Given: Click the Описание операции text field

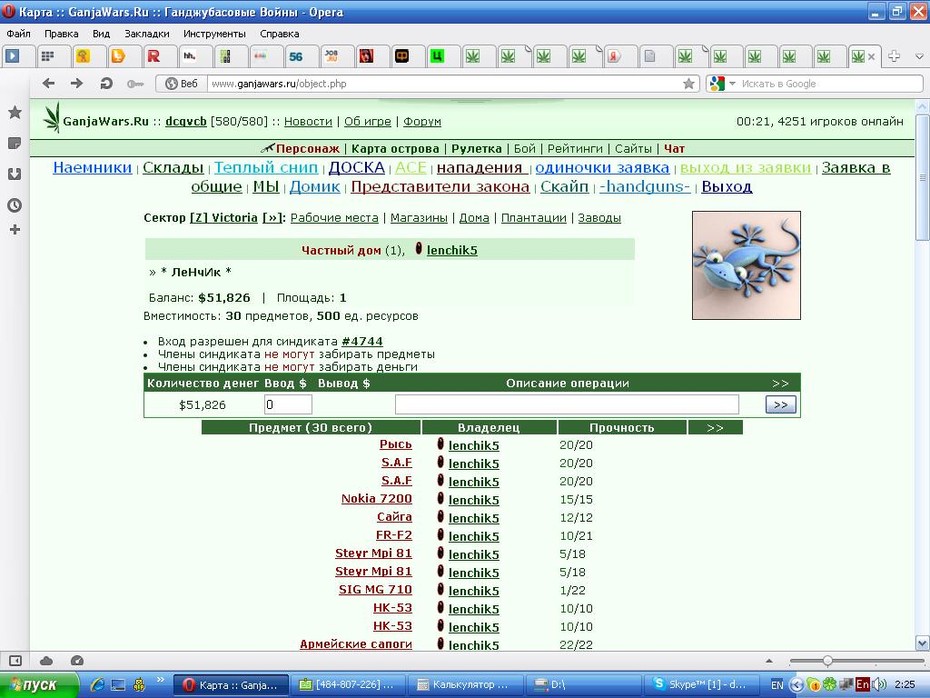Looking at the screenshot, I should point(567,404).
